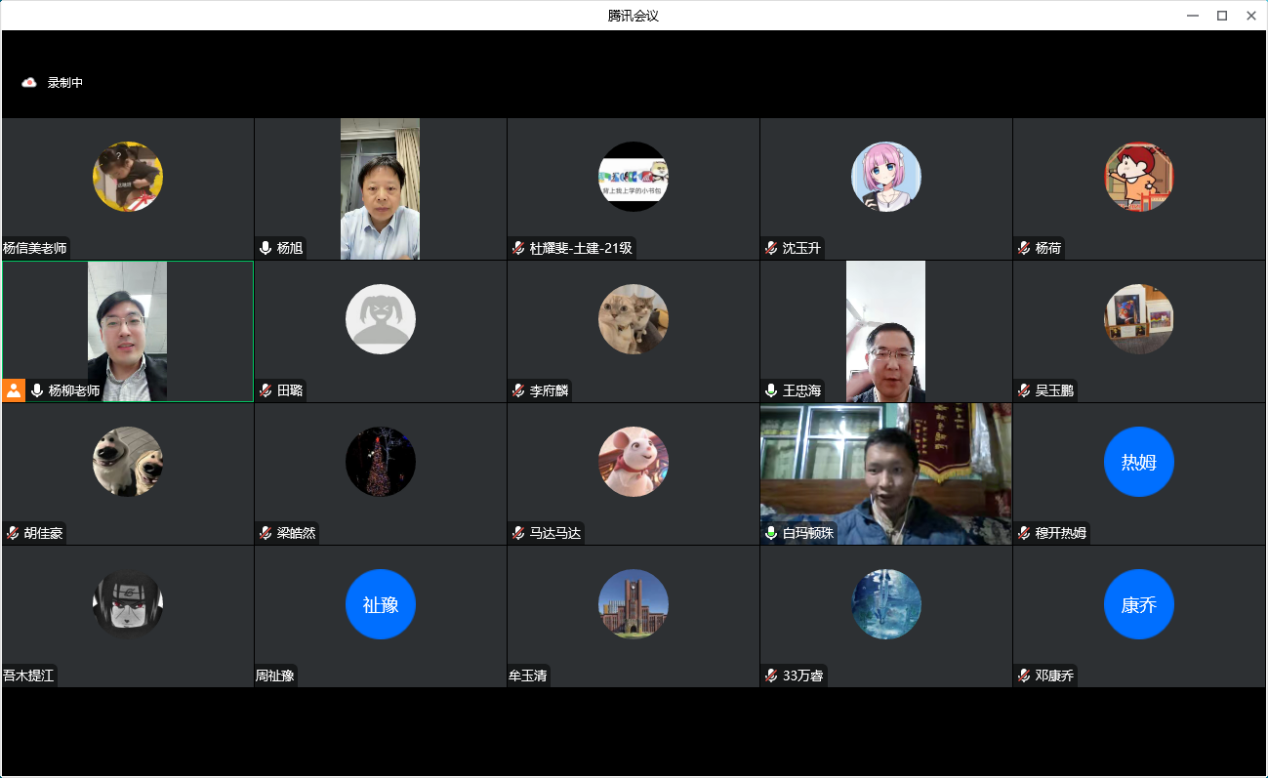Screen dimensions: 1268x778
Task: Click the muted mic icon next to 田璐
Action: (265, 391)
